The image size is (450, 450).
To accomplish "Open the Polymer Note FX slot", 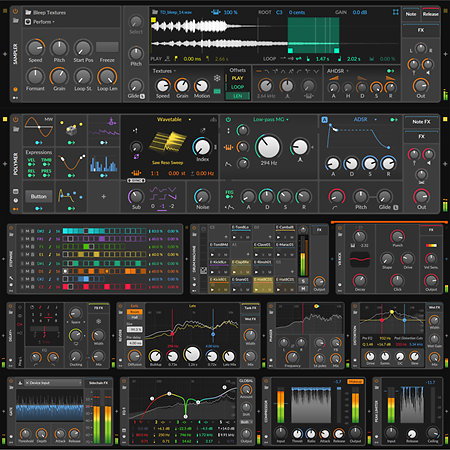I will click(x=421, y=122).
